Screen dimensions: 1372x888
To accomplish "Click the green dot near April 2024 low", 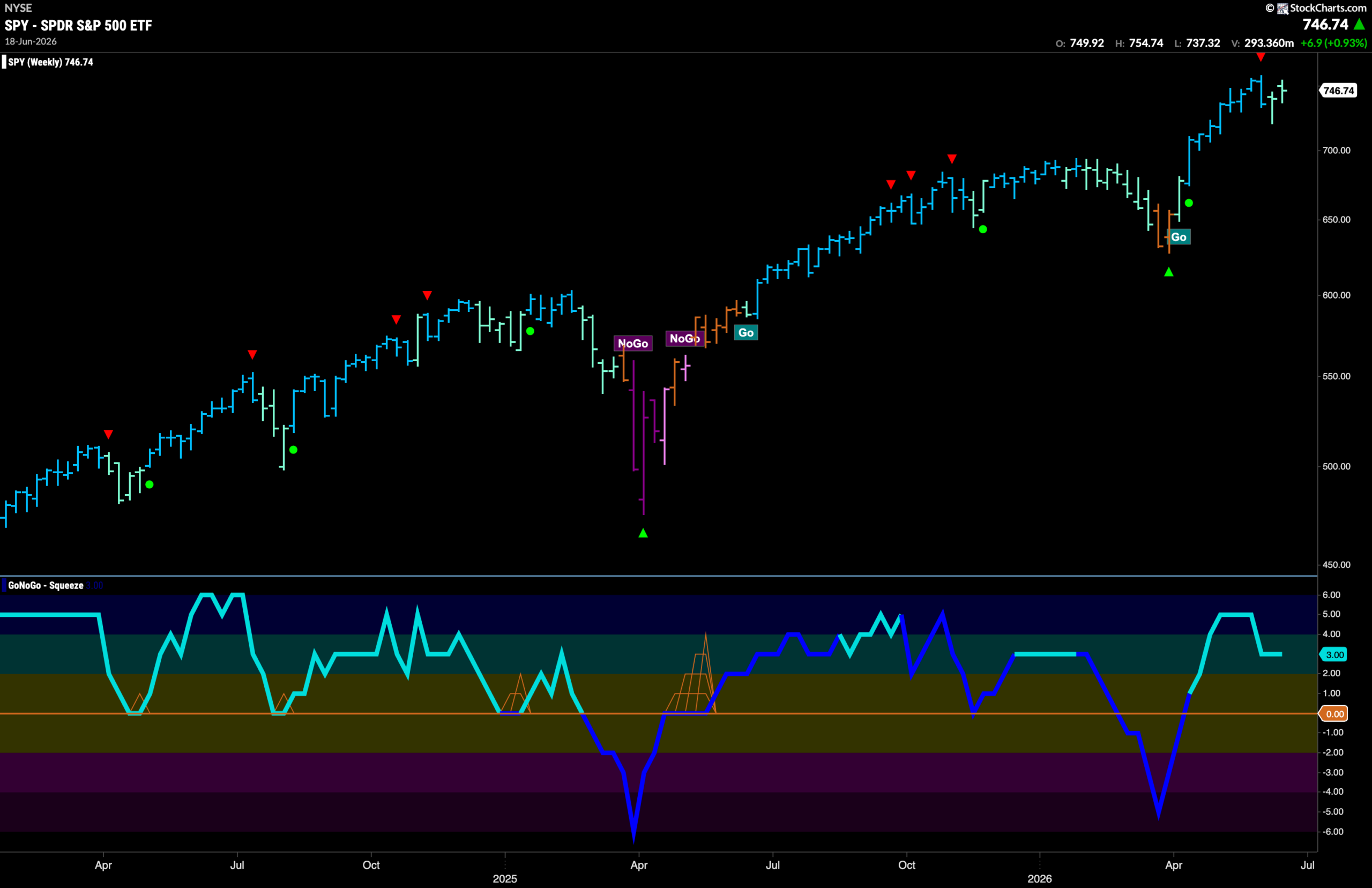I will point(150,484).
